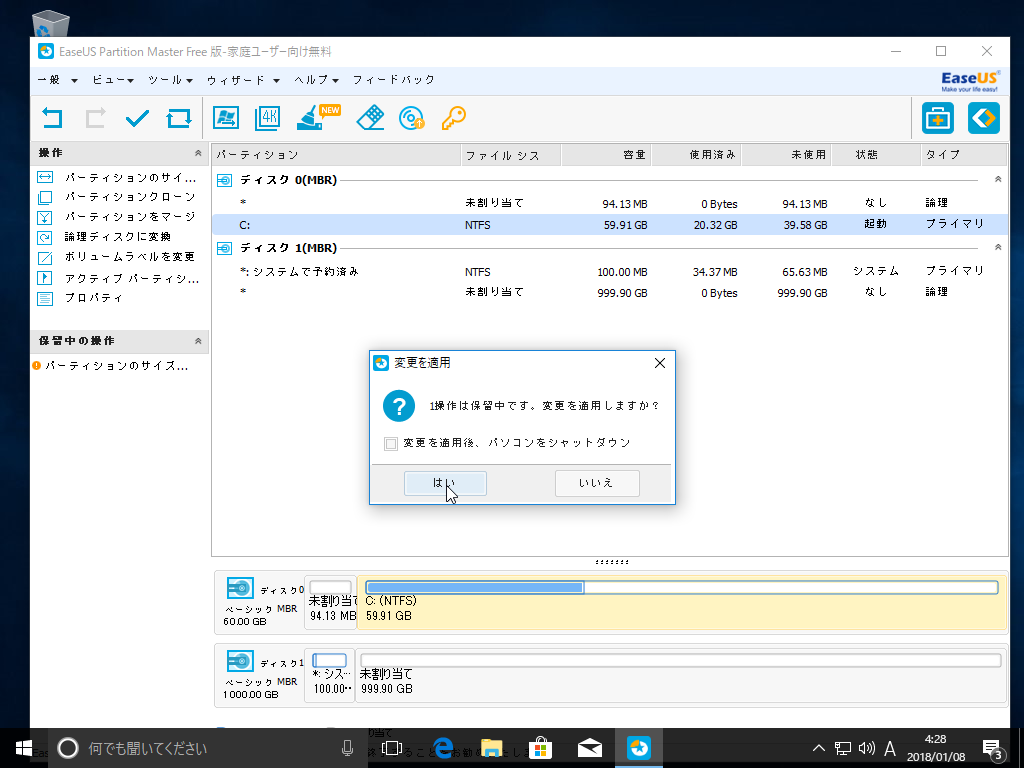Select パーティションクローン in sidebar
1024x768 pixels.
[x=130, y=197]
